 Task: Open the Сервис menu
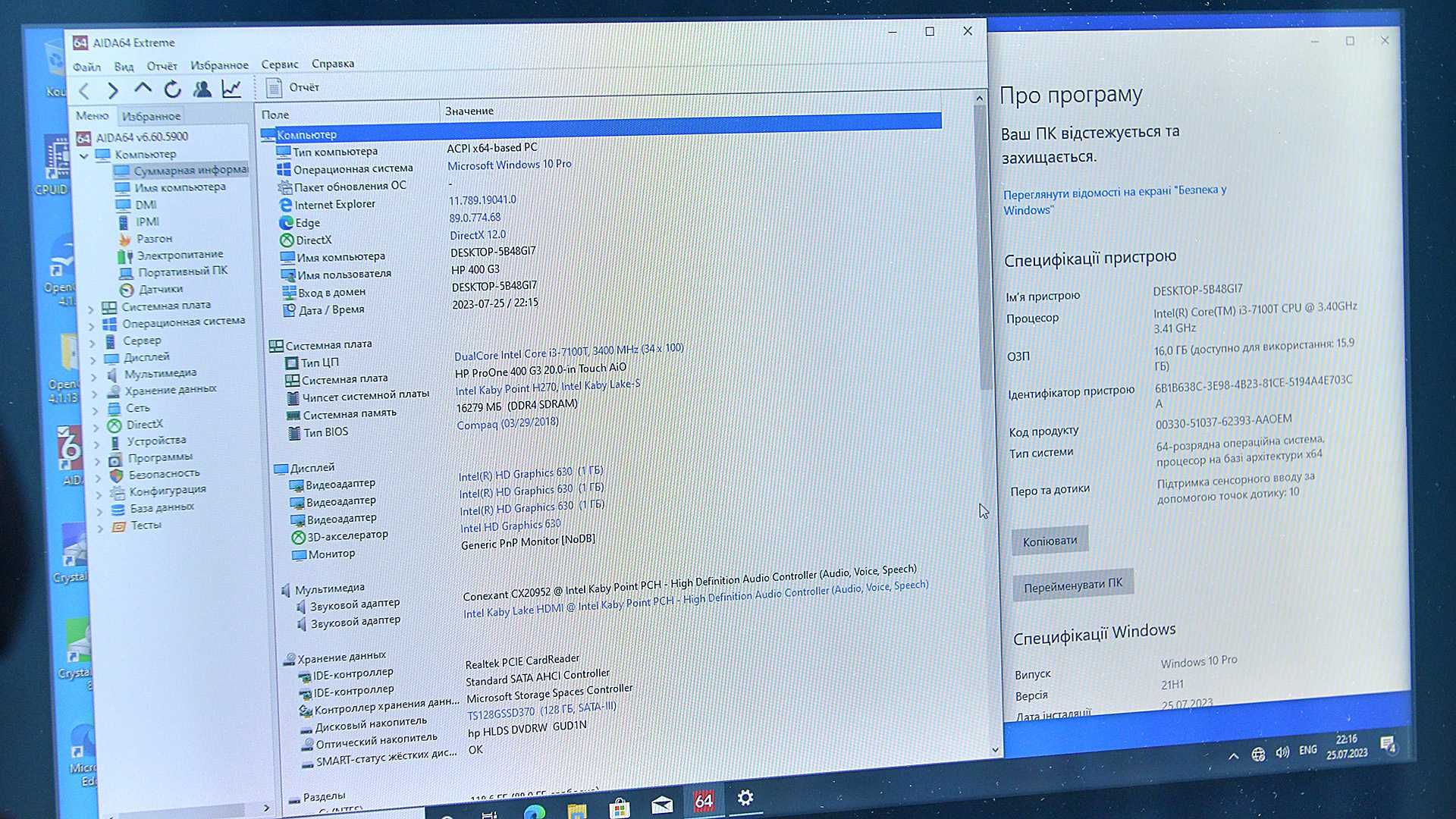pyautogui.click(x=280, y=64)
